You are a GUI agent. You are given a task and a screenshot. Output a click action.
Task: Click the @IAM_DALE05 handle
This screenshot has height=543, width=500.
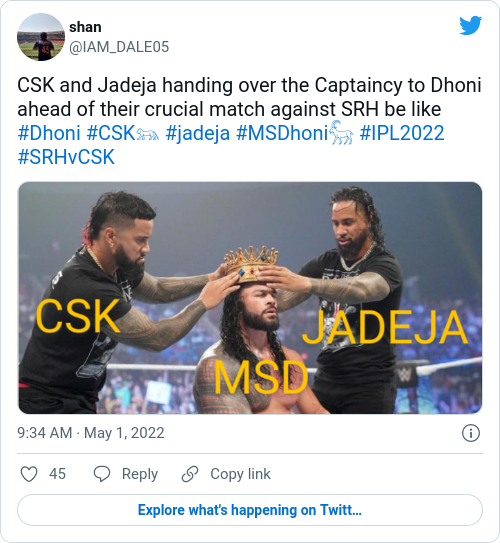[x=119, y=47]
